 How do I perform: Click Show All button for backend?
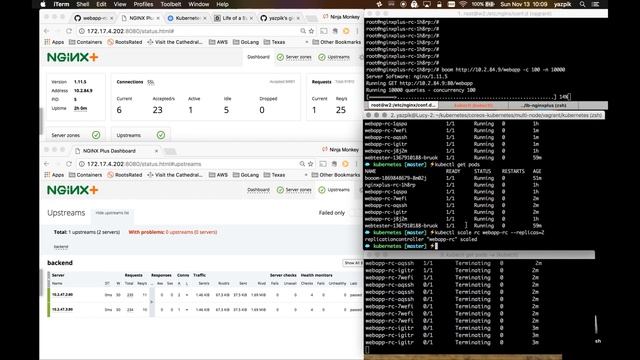pyautogui.click(x=353, y=263)
